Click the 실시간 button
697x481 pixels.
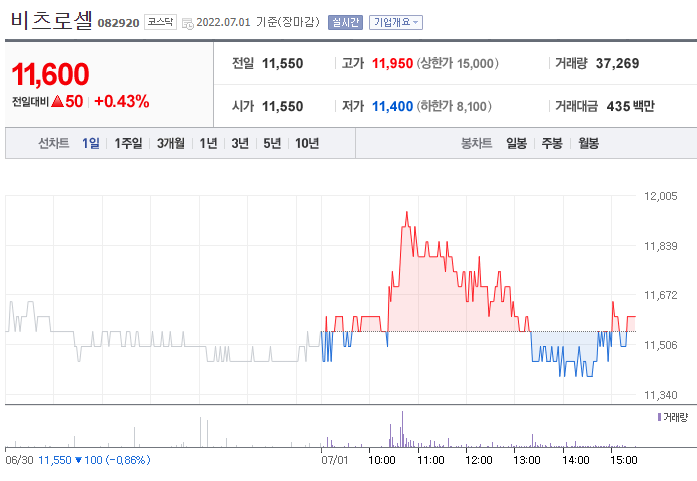pos(345,22)
